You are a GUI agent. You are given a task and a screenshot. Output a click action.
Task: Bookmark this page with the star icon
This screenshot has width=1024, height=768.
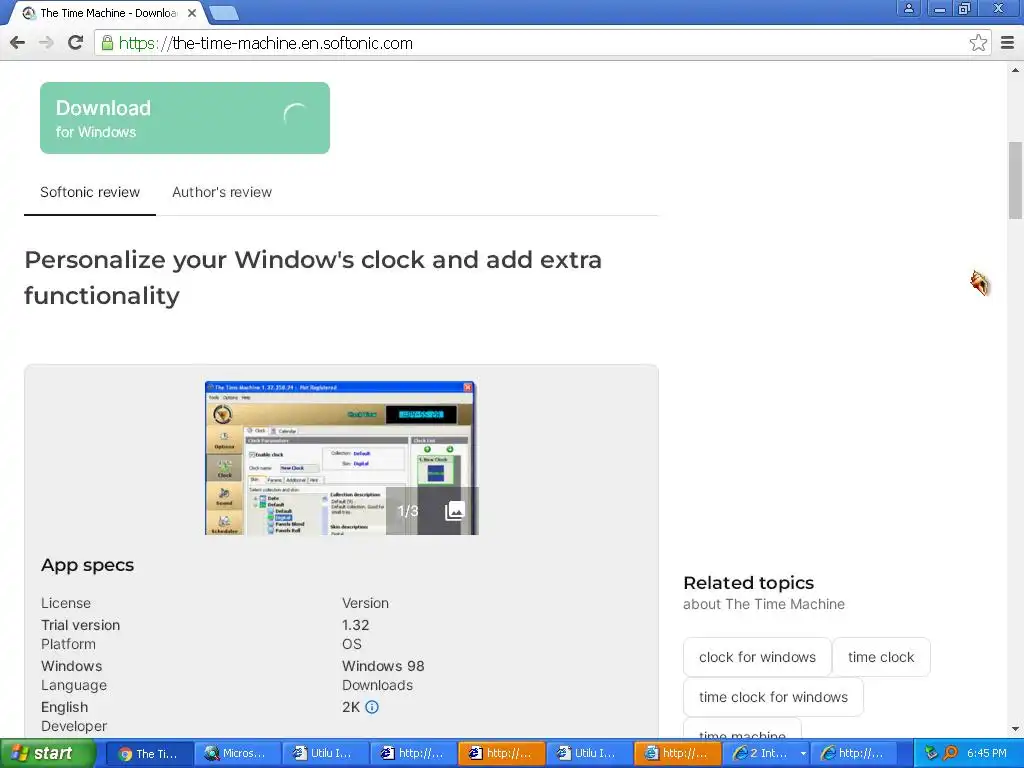[x=978, y=43]
